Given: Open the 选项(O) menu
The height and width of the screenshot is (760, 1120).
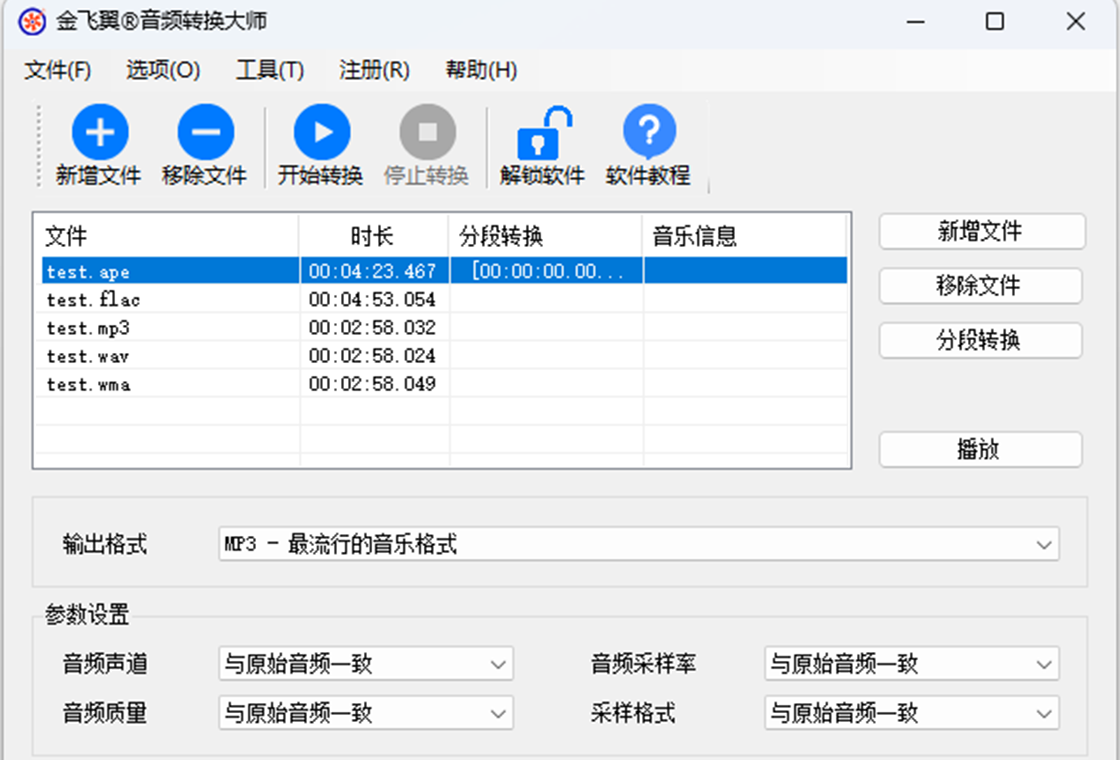Looking at the screenshot, I should 163,70.
